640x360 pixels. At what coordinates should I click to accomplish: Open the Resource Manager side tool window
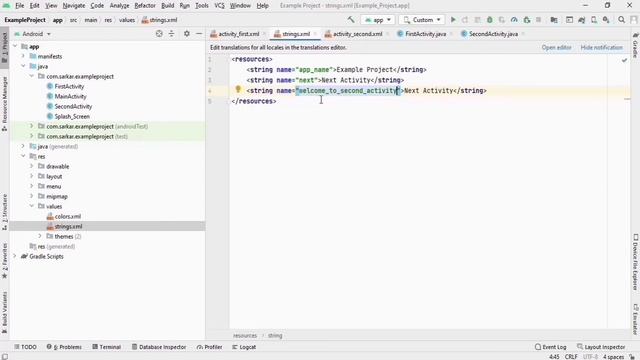point(4,104)
